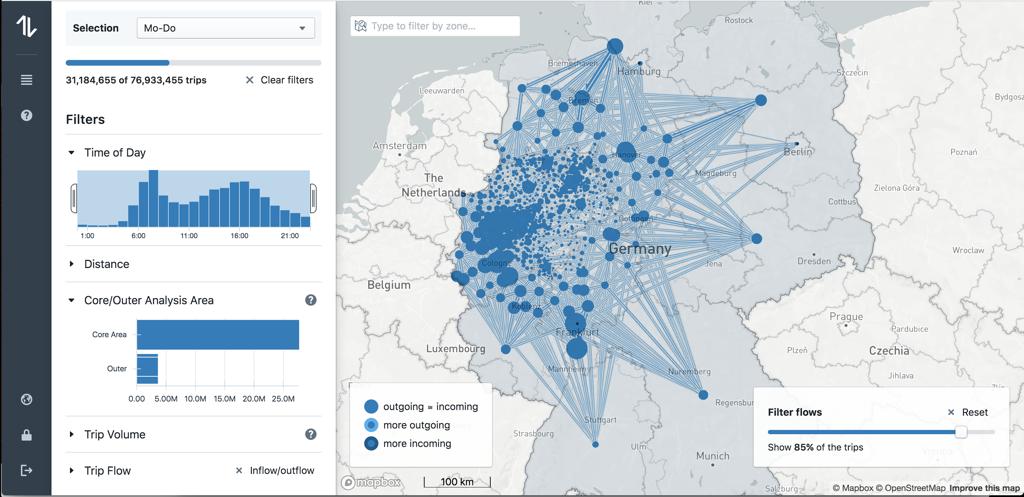
Task: Click the globe icon in the sidebar
Action: (26, 400)
